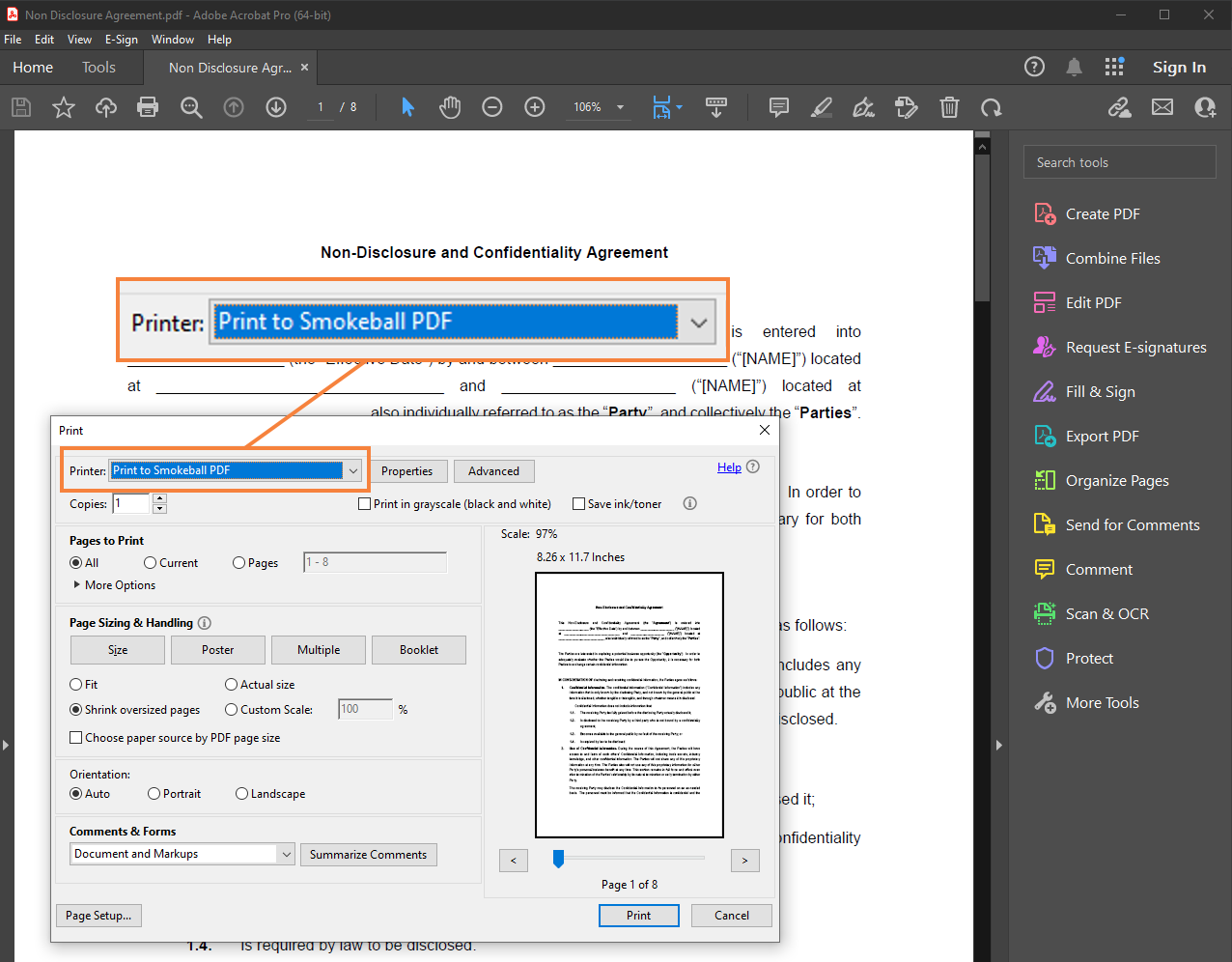
Task: Click the Stamp tool icon
Action: pyautogui.click(x=907, y=107)
